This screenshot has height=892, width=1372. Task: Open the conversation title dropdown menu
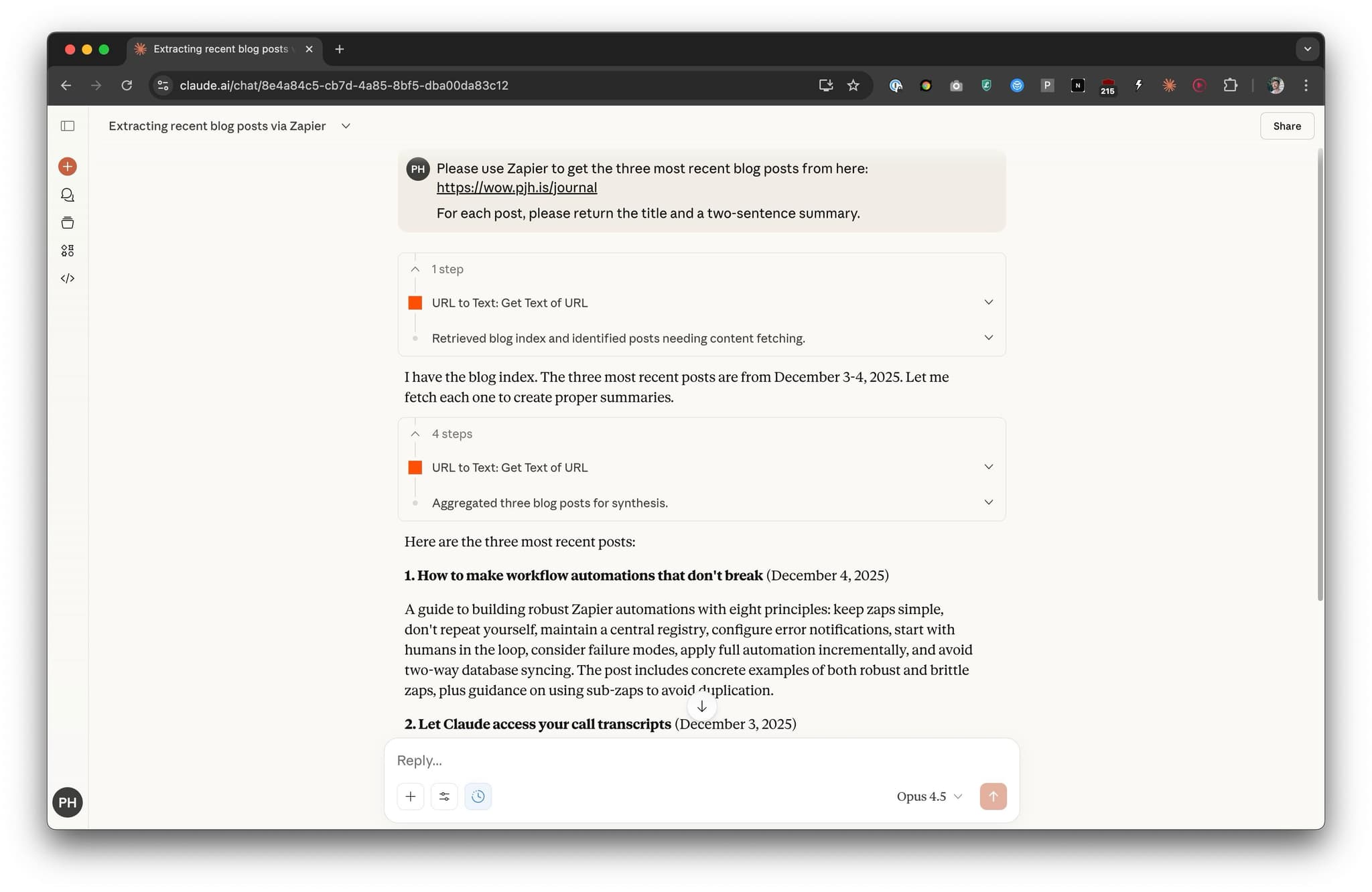[x=346, y=126]
